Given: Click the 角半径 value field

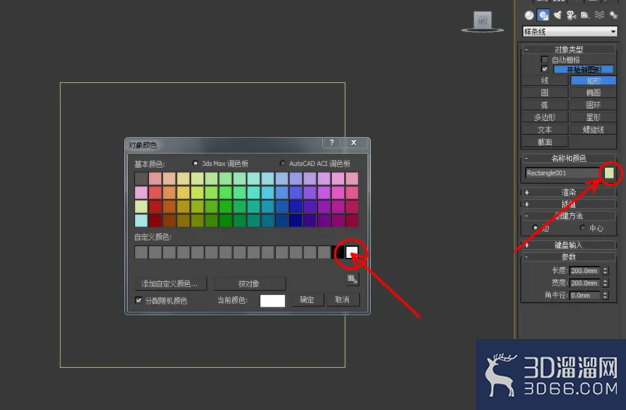Looking at the screenshot, I should [x=585, y=295].
